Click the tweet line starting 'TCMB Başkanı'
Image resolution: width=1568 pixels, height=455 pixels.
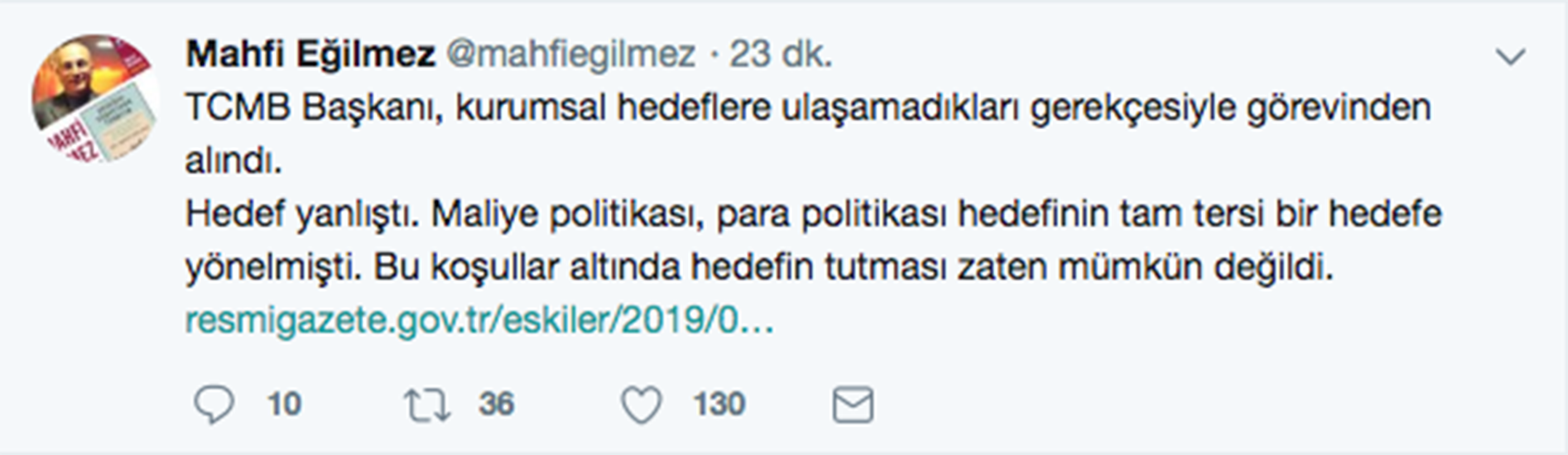807,108
